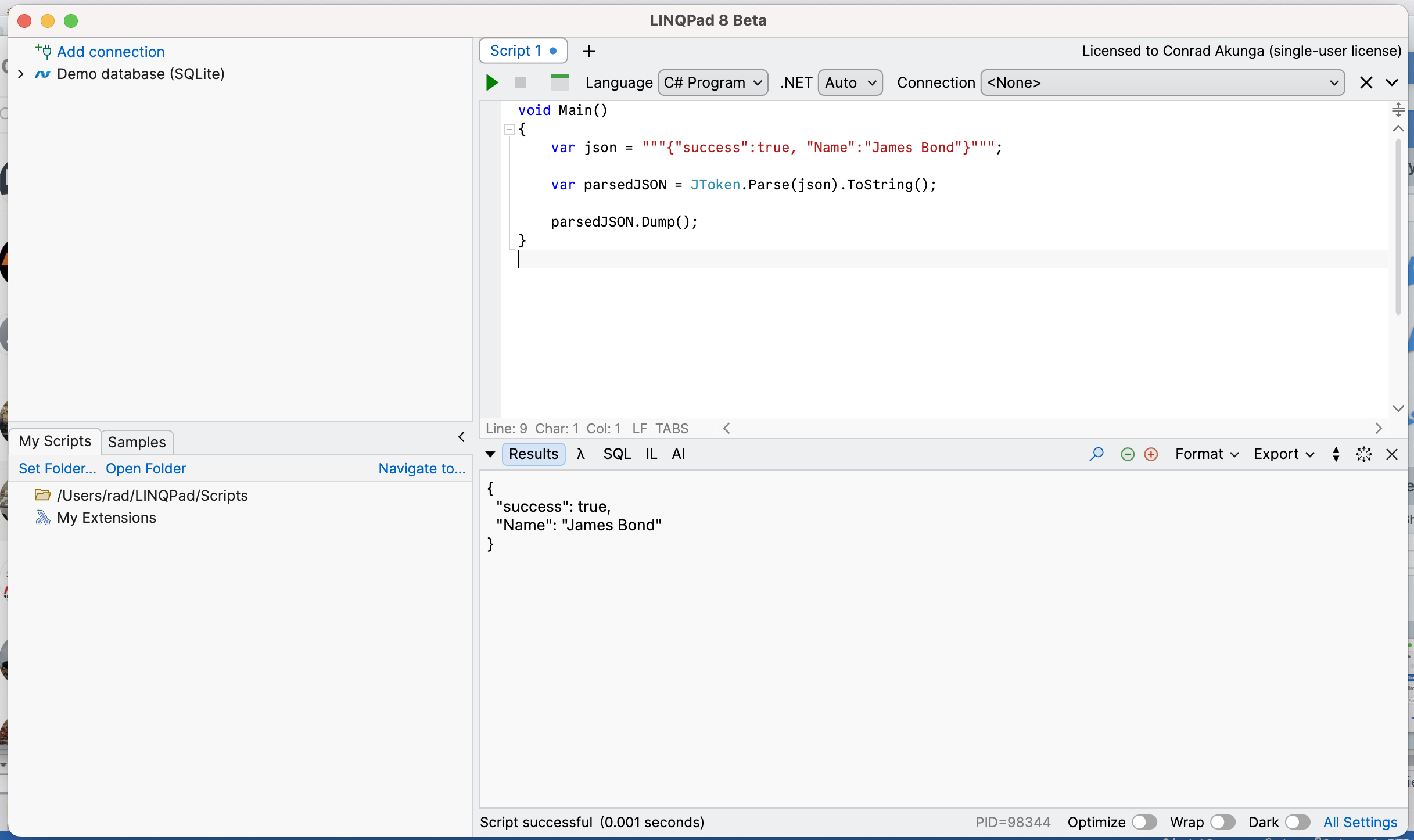Switch to the Samples tab
The image size is (1414, 840).
tap(137, 442)
